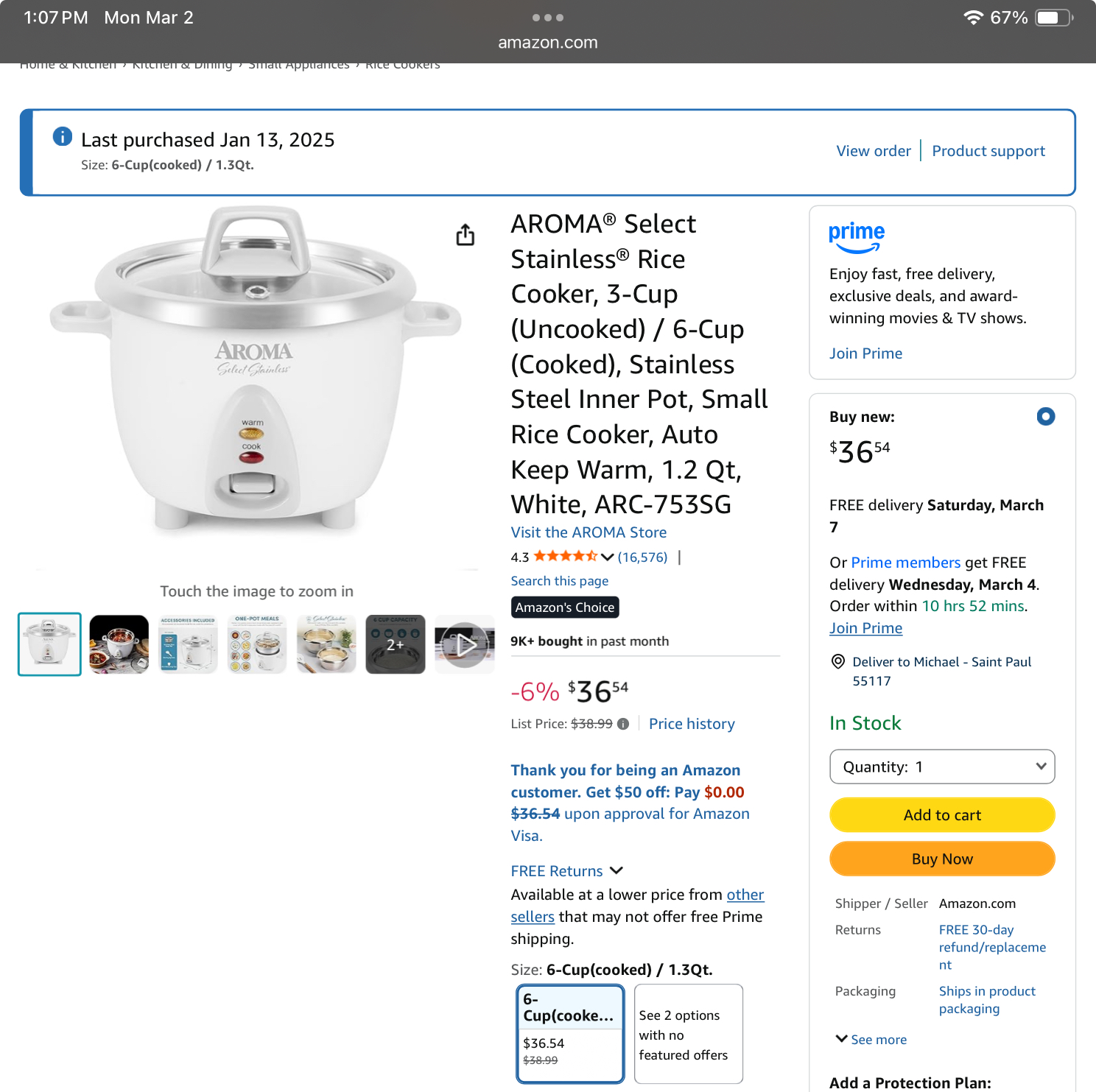Tap the share icon beside product image
This screenshot has width=1096, height=1092.
(465, 235)
